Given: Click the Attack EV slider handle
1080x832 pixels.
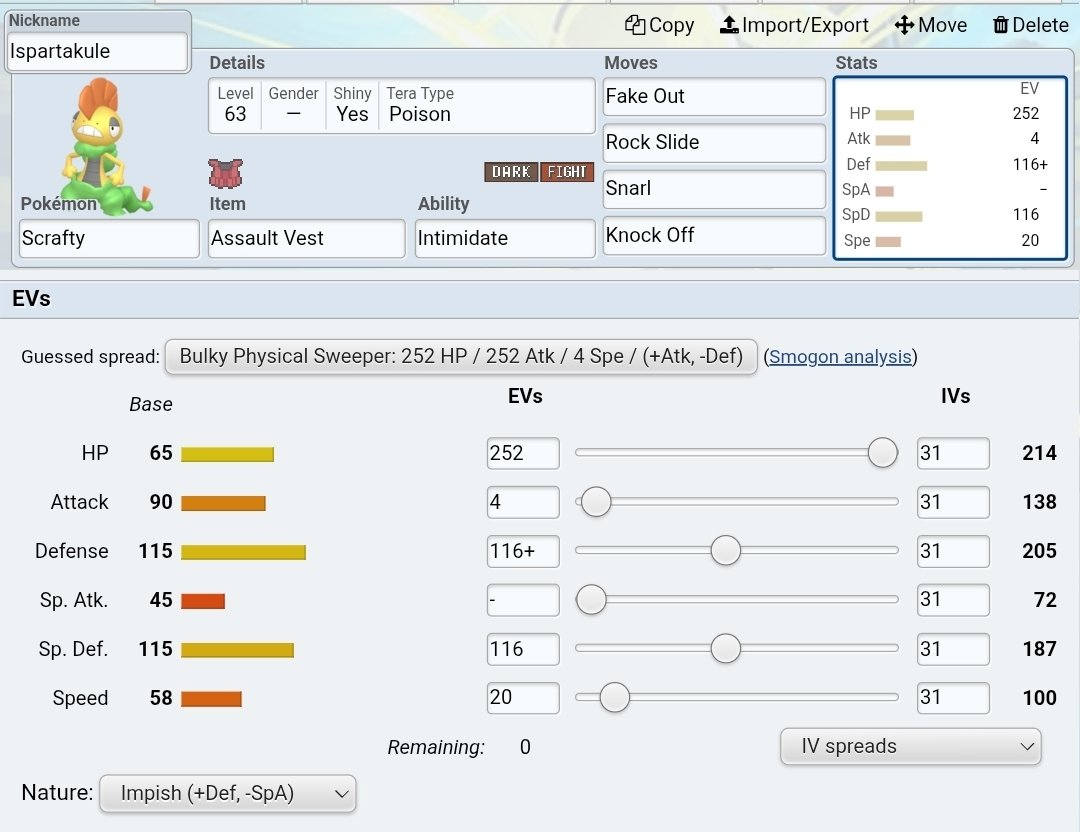Looking at the screenshot, I should pyautogui.click(x=596, y=501).
